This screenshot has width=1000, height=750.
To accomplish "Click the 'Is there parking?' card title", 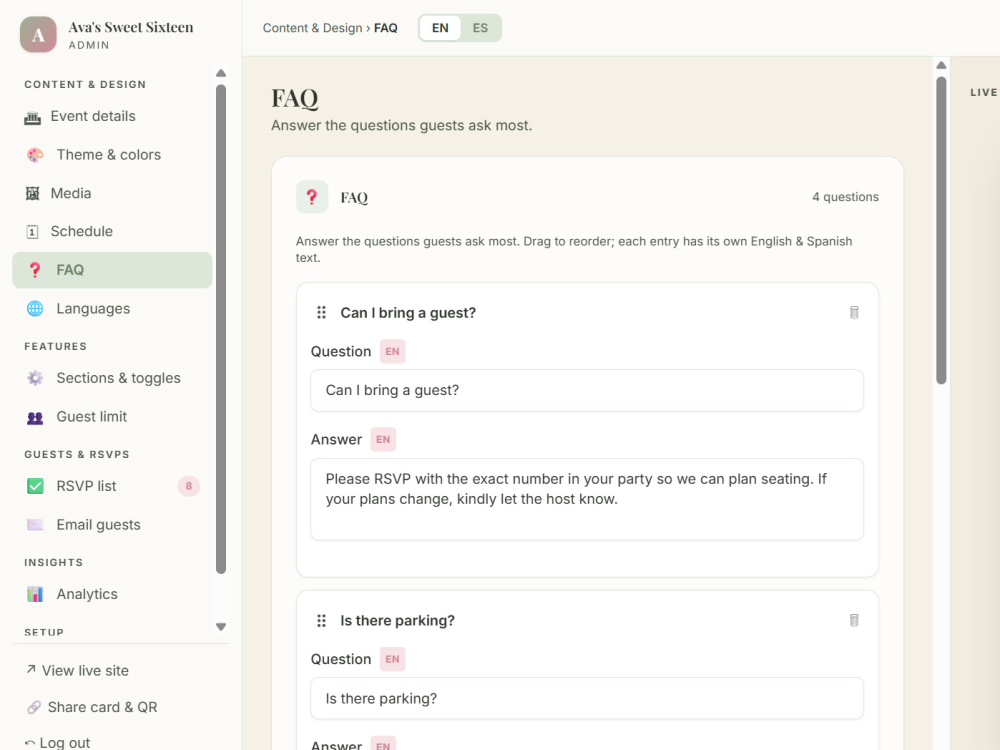I will (397, 621).
